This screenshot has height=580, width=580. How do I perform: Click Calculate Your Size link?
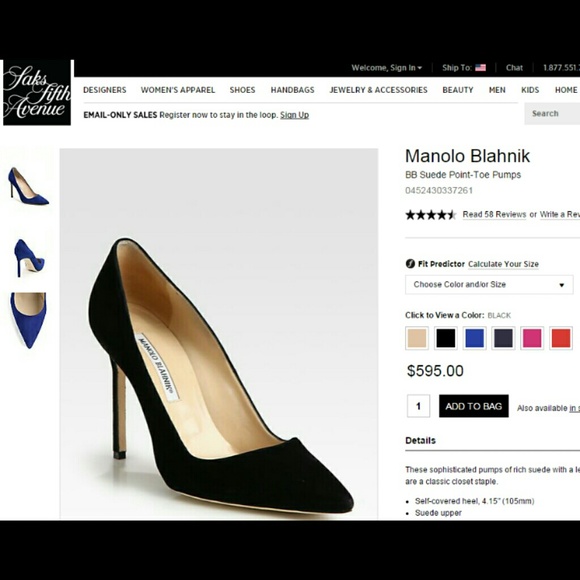coord(503,264)
